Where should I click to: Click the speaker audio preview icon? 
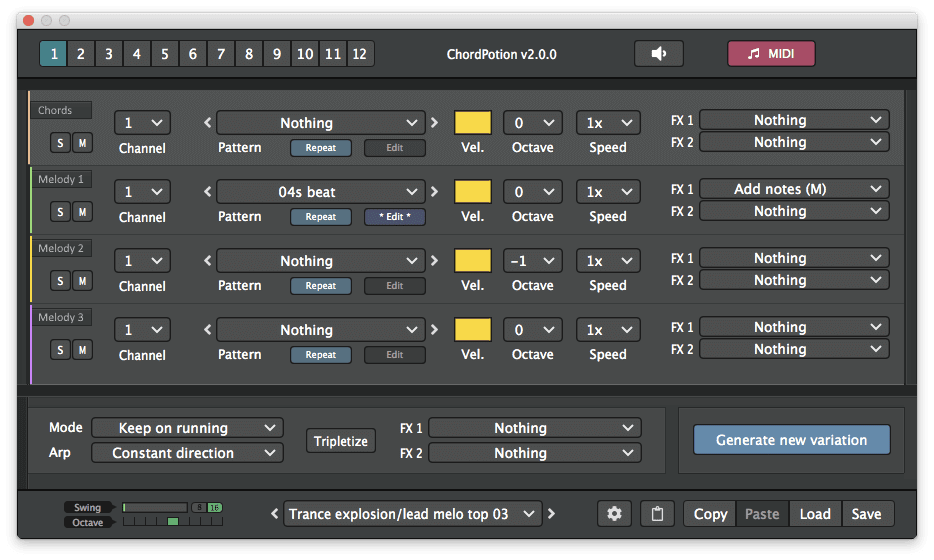(659, 54)
